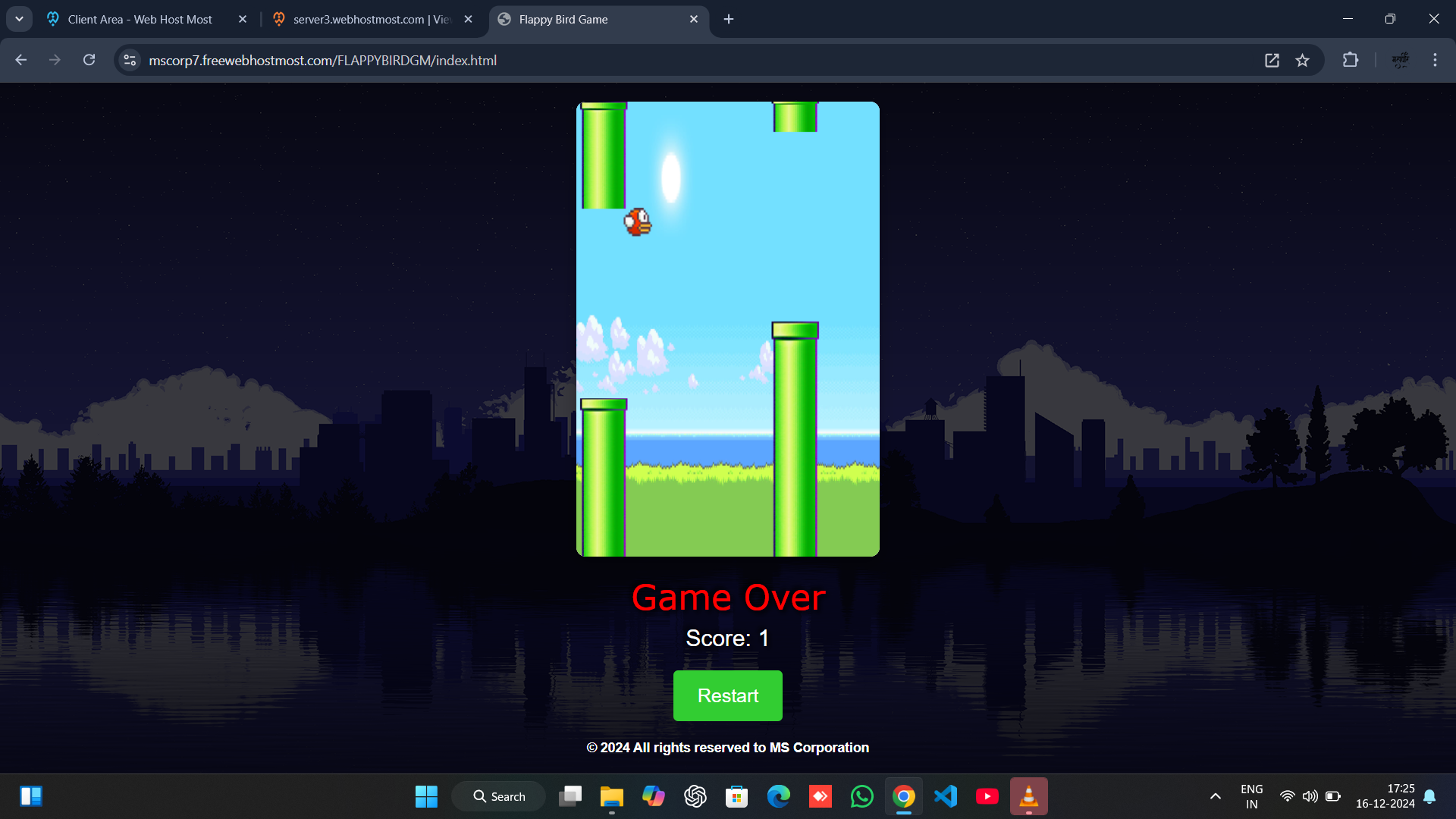This screenshot has height=819, width=1456.
Task: Go forward to next page
Action: (x=55, y=60)
